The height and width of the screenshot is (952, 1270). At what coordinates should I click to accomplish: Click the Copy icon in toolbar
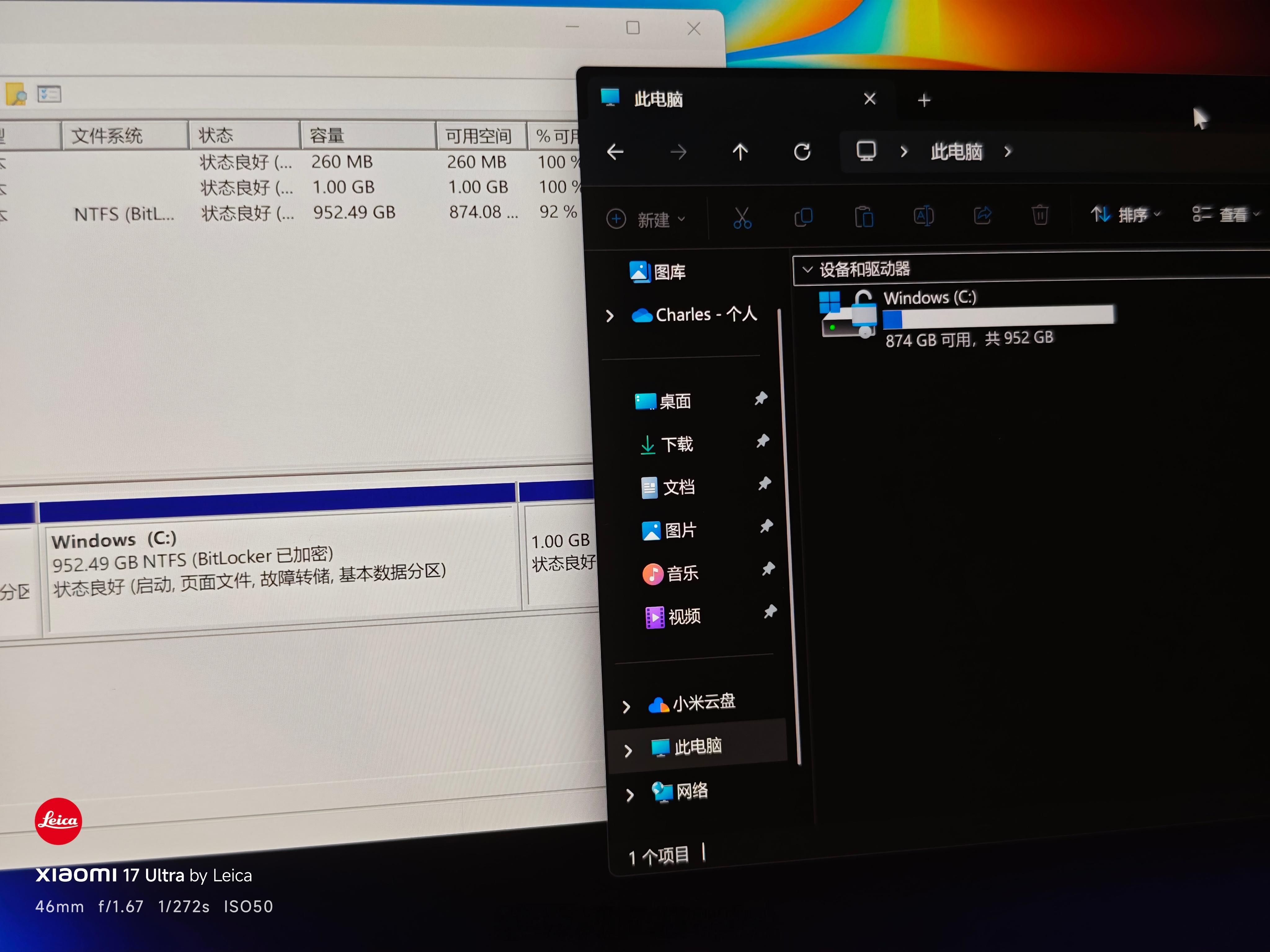pyautogui.click(x=803, y=218)
